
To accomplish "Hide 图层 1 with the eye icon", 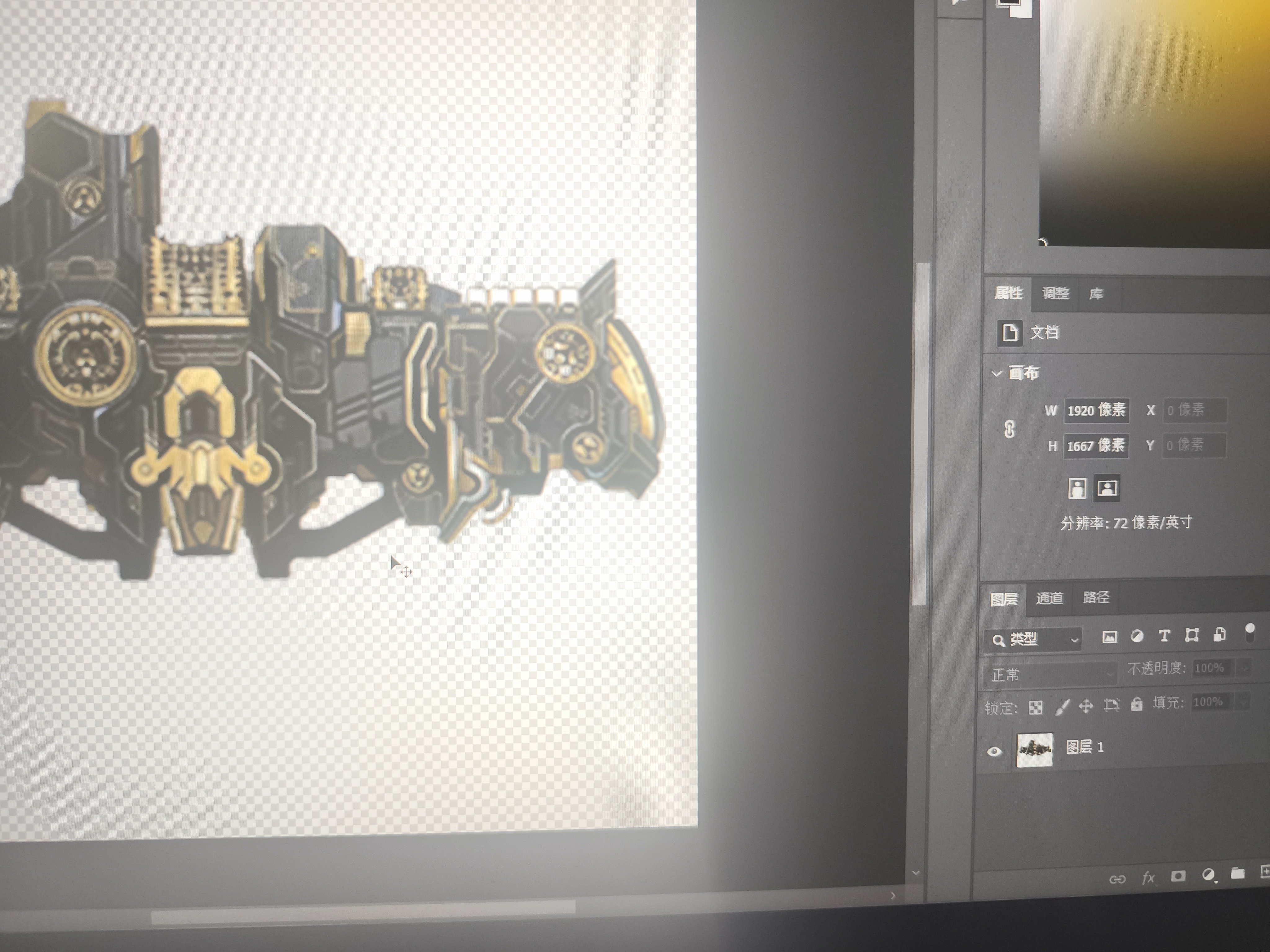I will coord(994,751).
